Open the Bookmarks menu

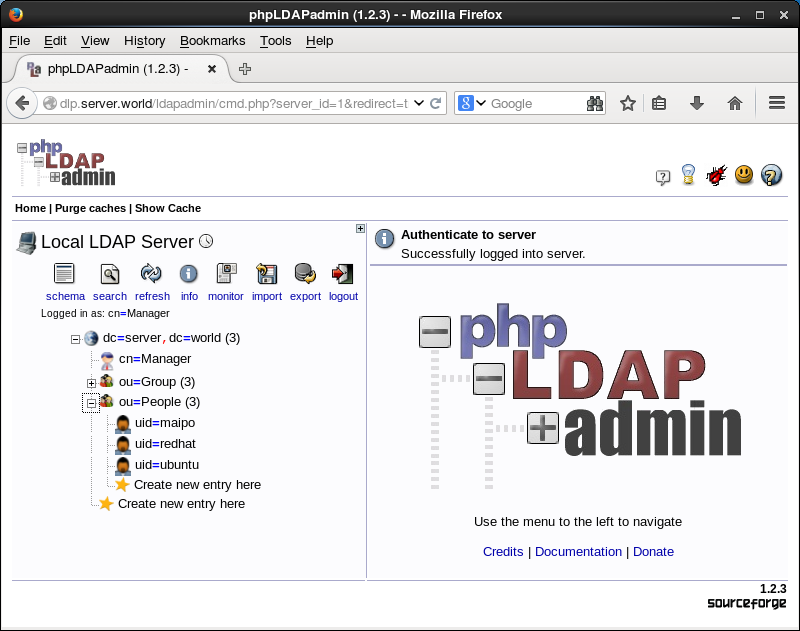tap(212, 41)
